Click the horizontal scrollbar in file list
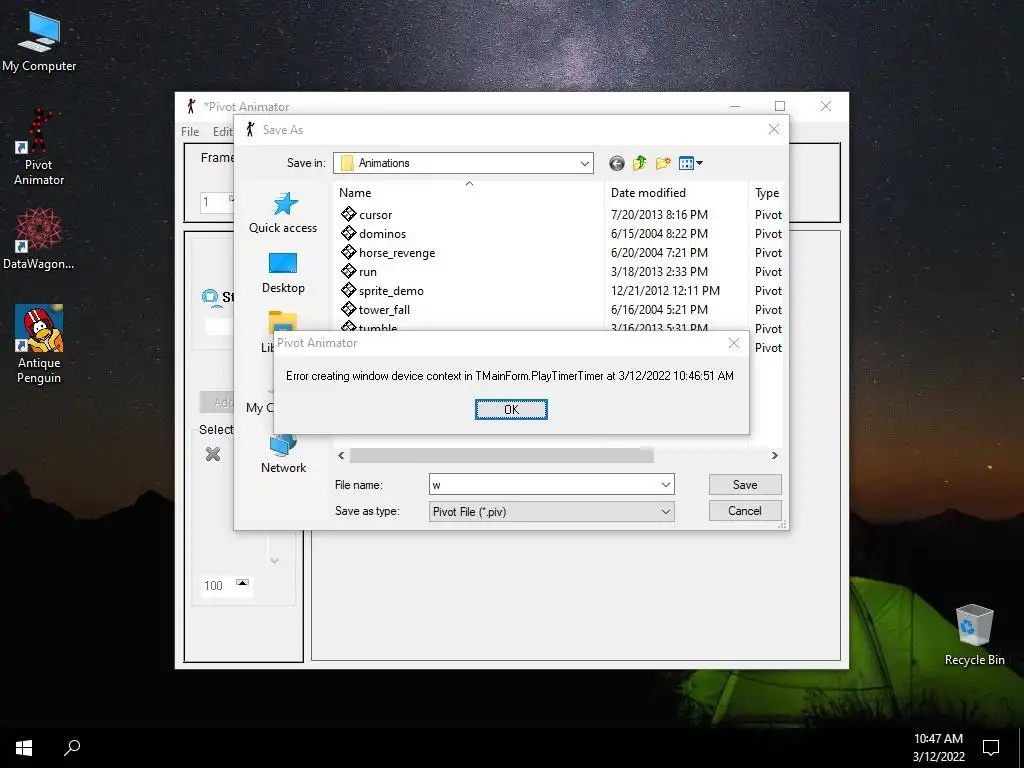Viewport: 1024px width, 768px height. coord(502,455)
